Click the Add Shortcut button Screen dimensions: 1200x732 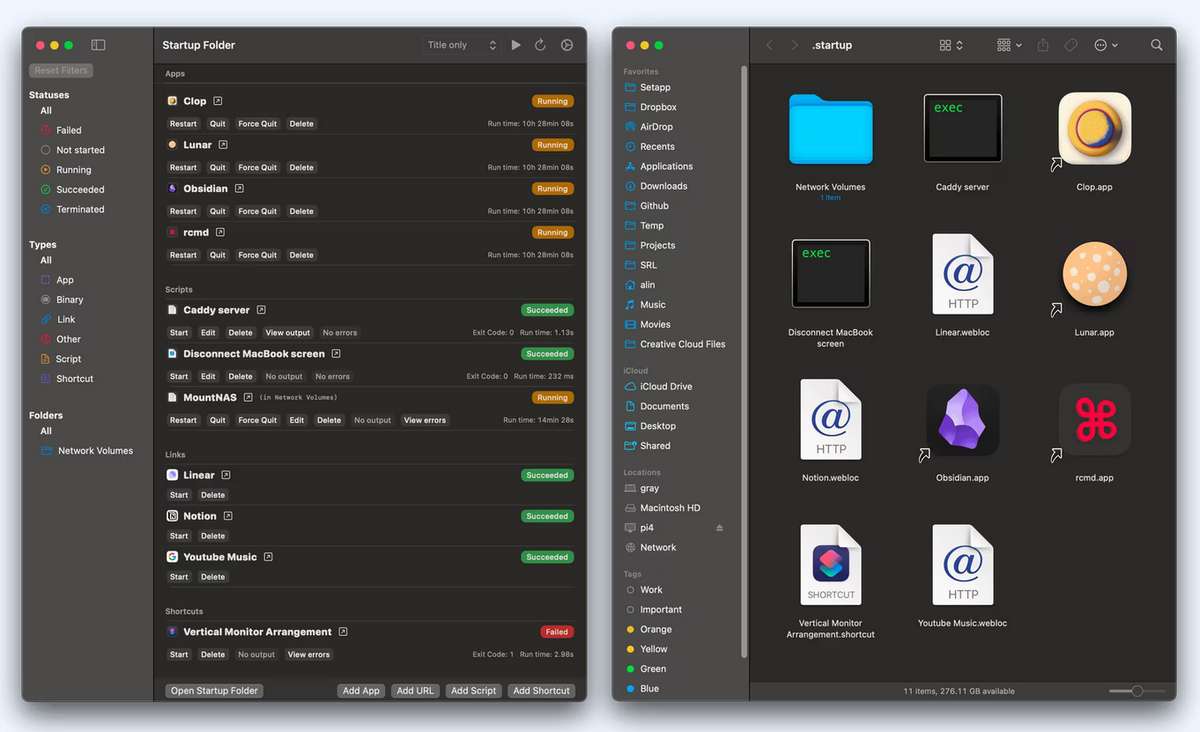pos(541,691)
